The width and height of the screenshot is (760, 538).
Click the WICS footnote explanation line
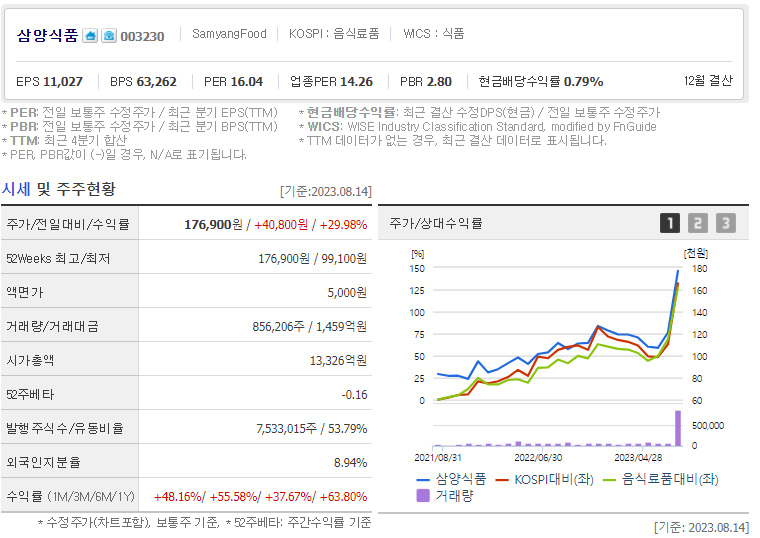478,127
